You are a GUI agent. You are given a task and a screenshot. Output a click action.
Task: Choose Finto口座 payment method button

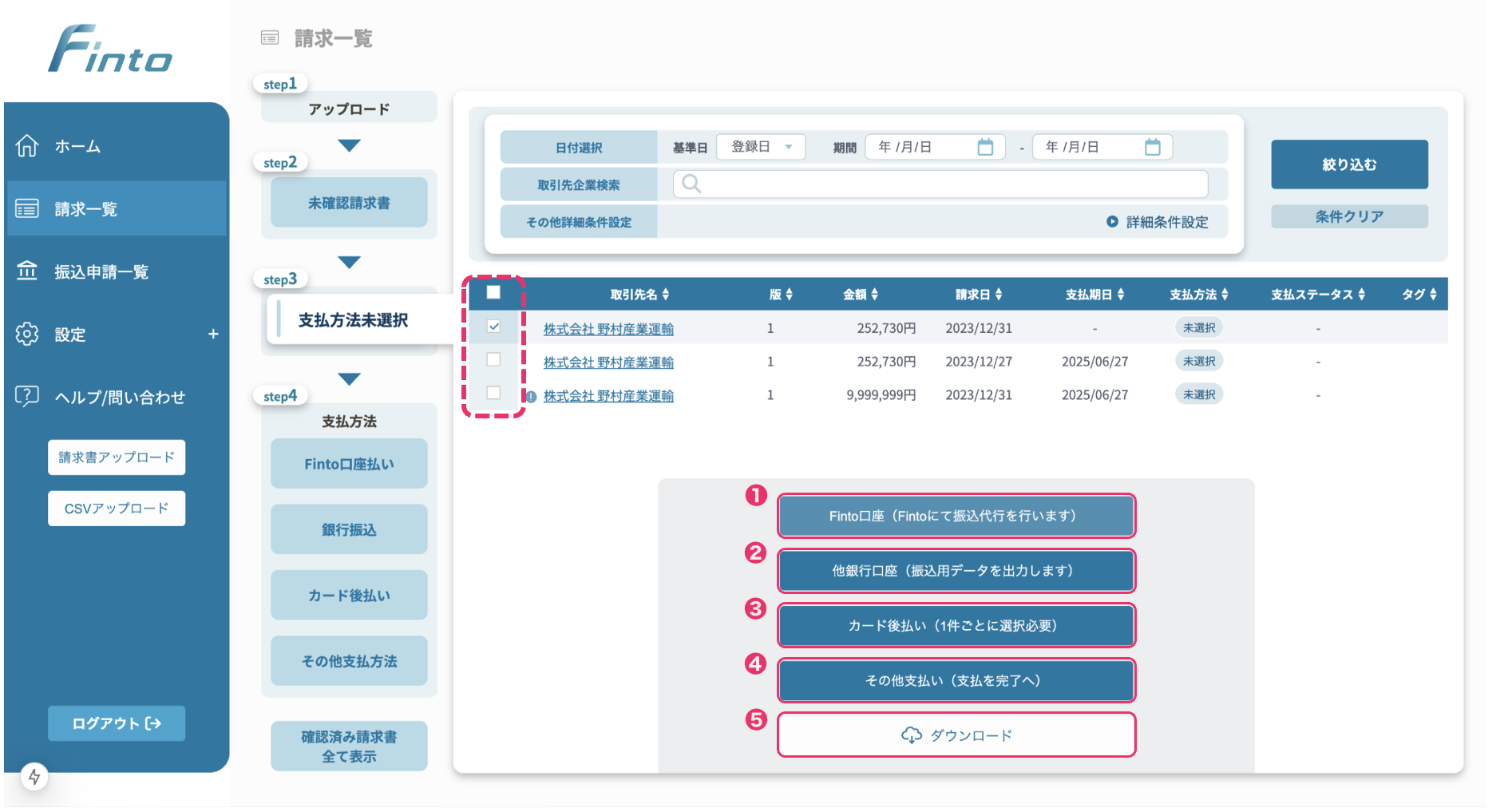point(956,516)
